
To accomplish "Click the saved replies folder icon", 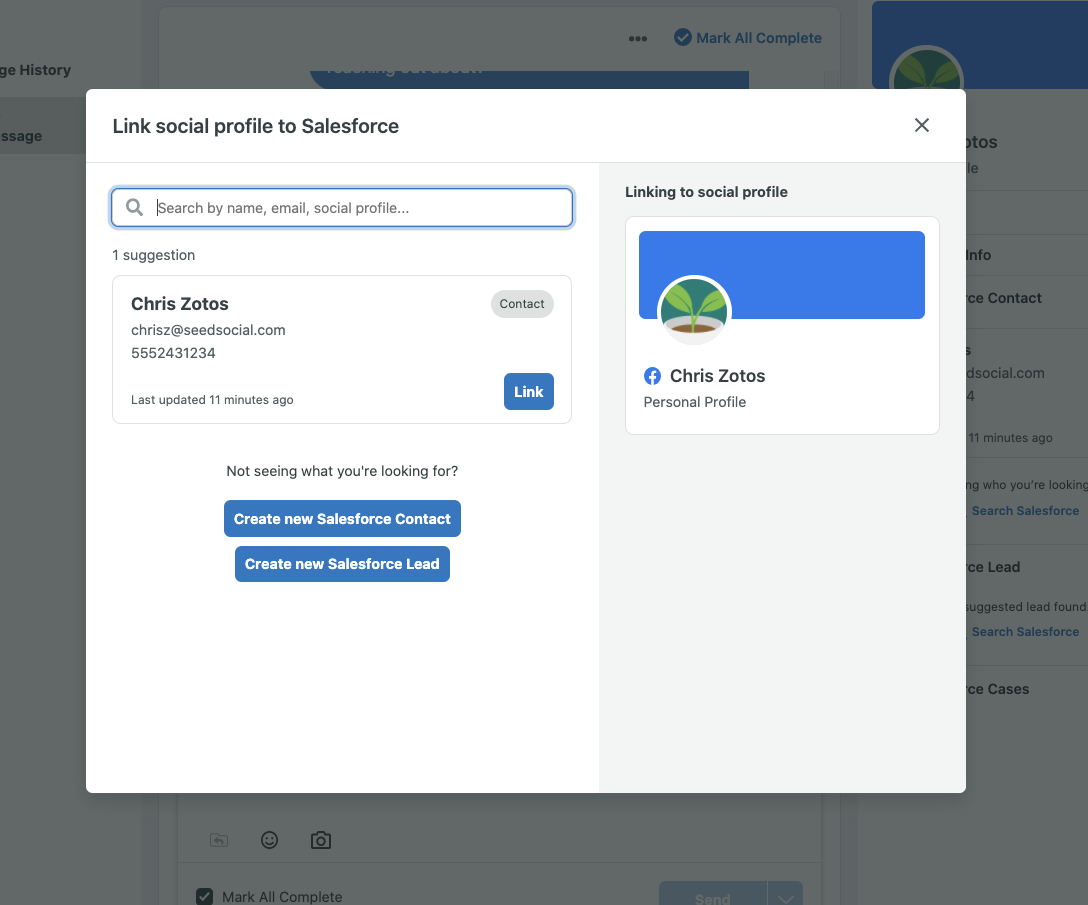I will click(219, 840).
